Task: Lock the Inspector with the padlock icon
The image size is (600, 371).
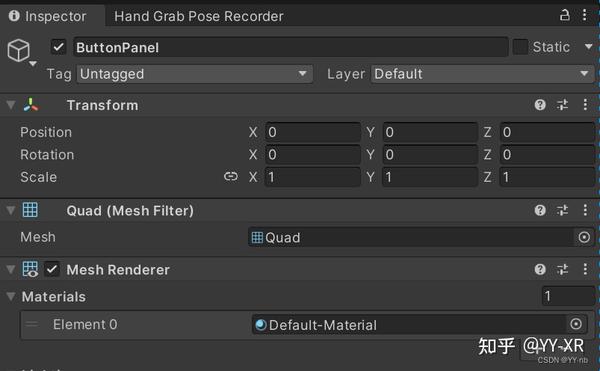Action: 564,15
